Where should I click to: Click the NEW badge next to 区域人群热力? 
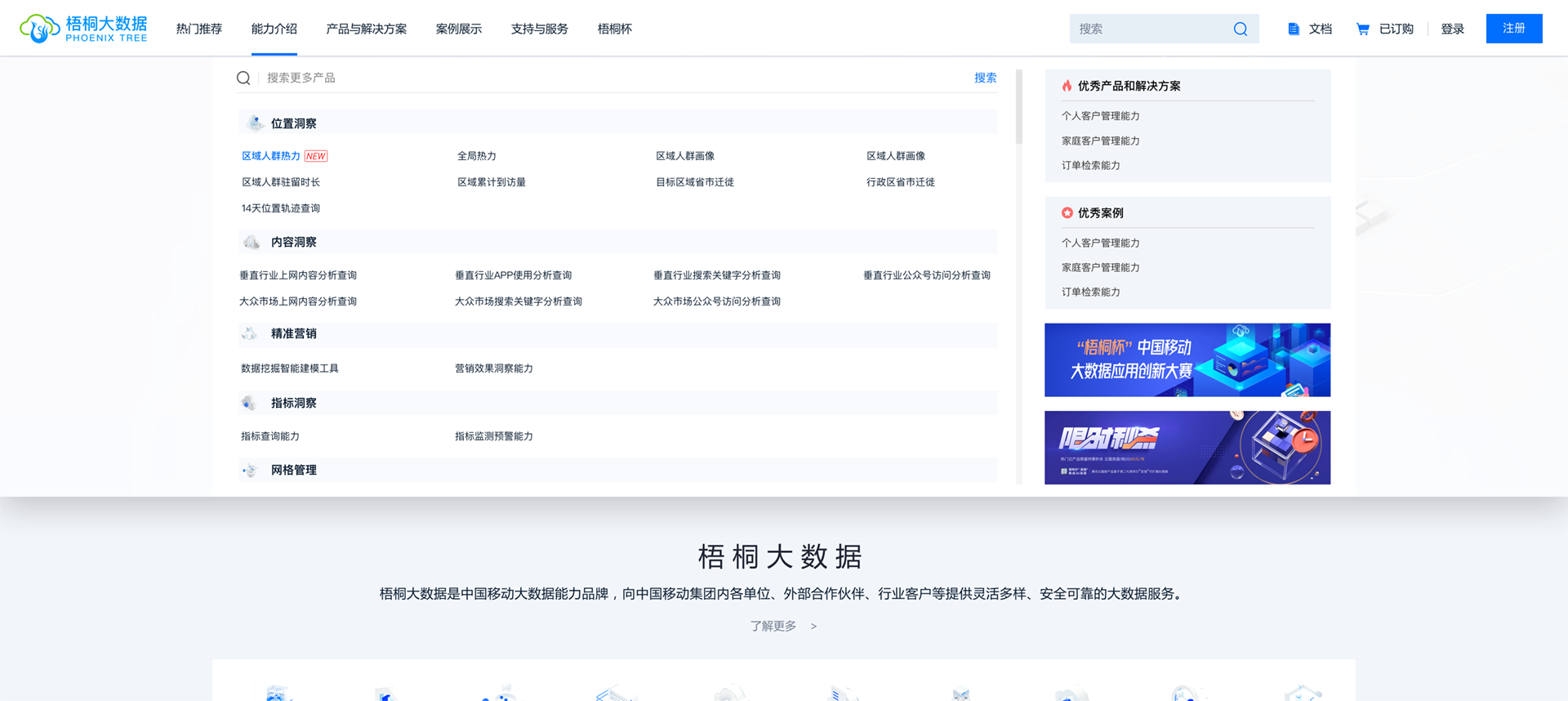(x=316, y=156)
